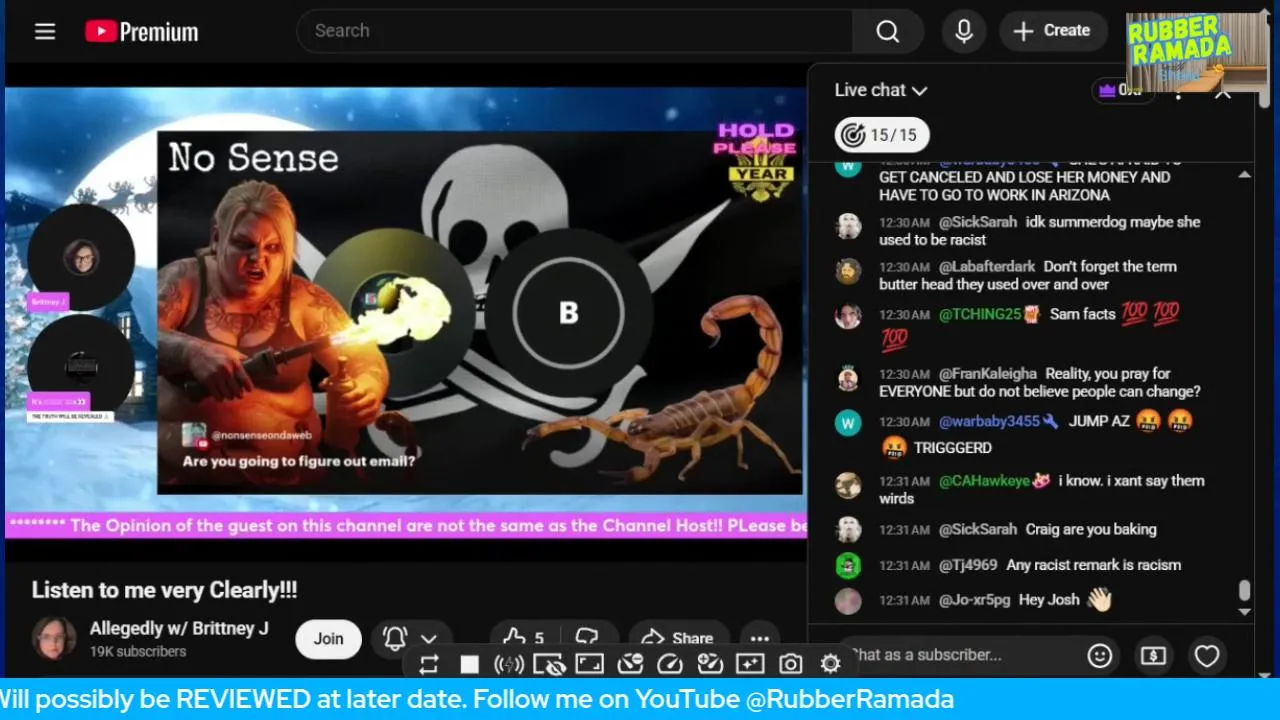Click @Tj4969 green avatar in chat

coord(848,566)
